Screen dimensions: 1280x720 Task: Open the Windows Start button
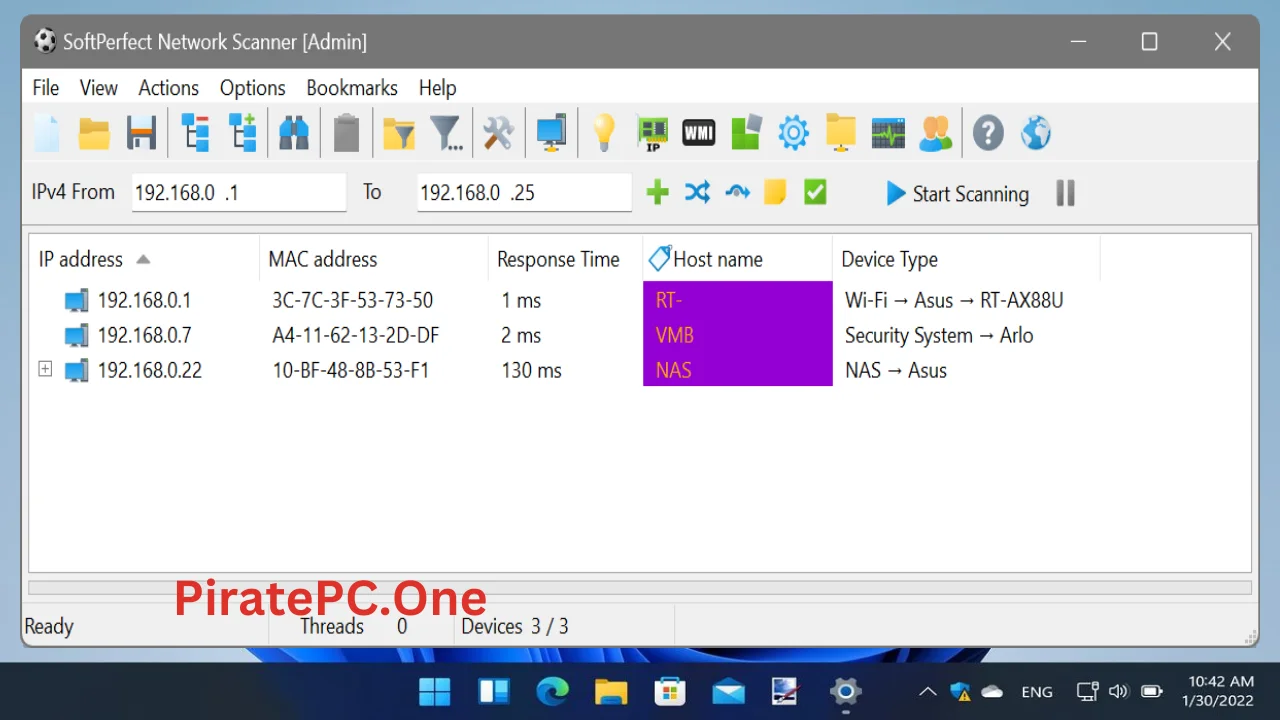[x=435, y=691]
